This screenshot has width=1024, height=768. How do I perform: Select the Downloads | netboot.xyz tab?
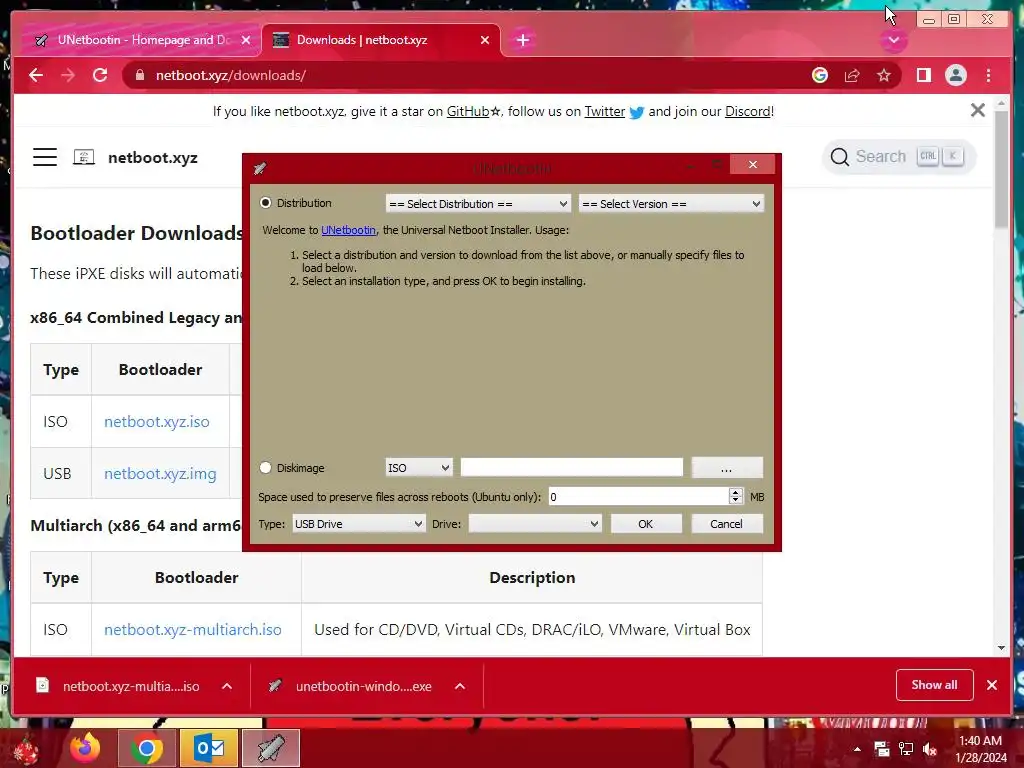[x=381, y=40]
